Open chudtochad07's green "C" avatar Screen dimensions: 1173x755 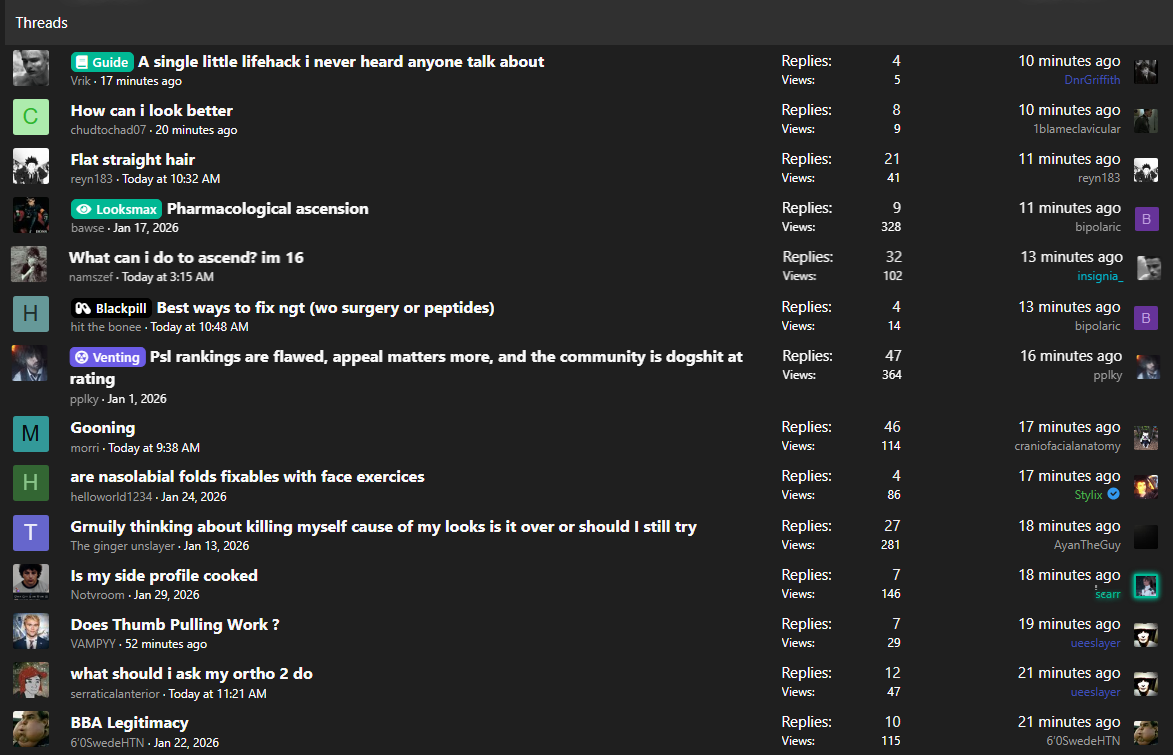pyautogui.click(x=31, y=117)
